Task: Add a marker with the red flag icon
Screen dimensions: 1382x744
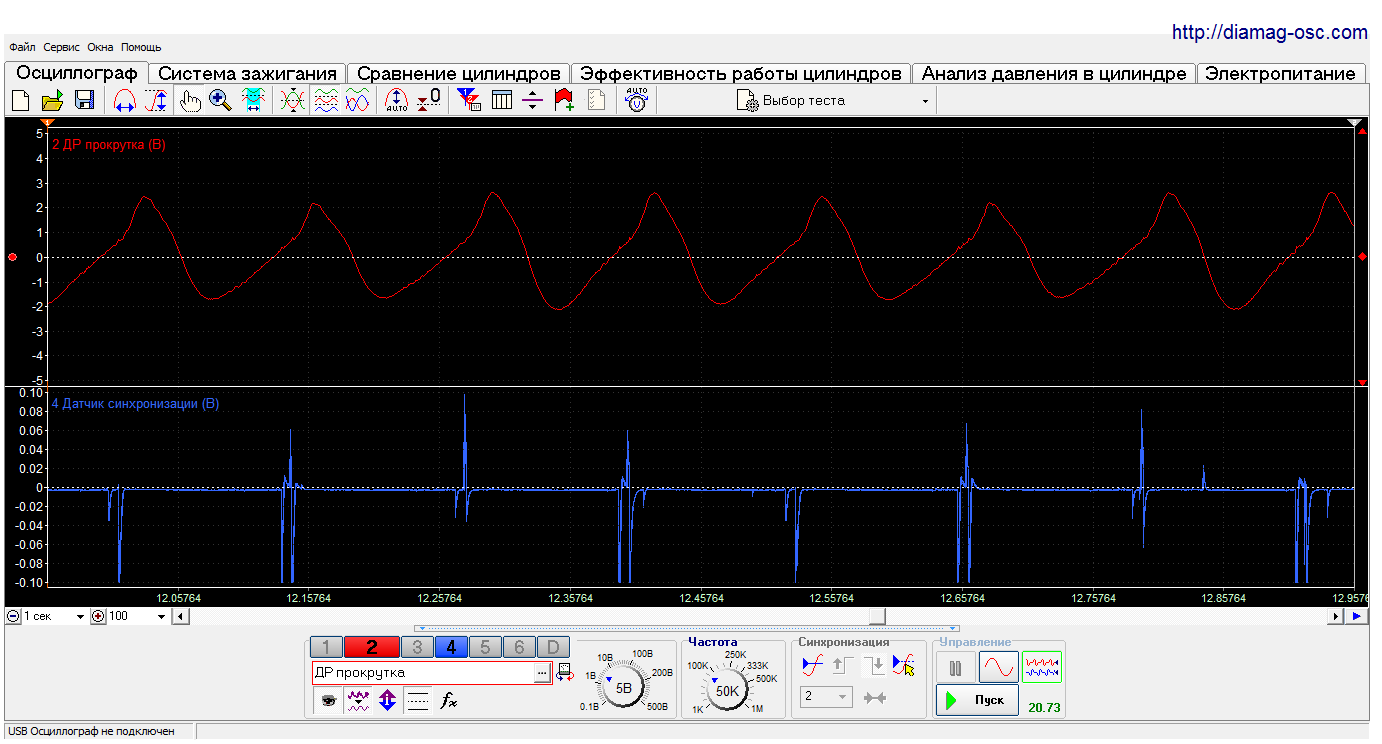Action: [564, 100]
